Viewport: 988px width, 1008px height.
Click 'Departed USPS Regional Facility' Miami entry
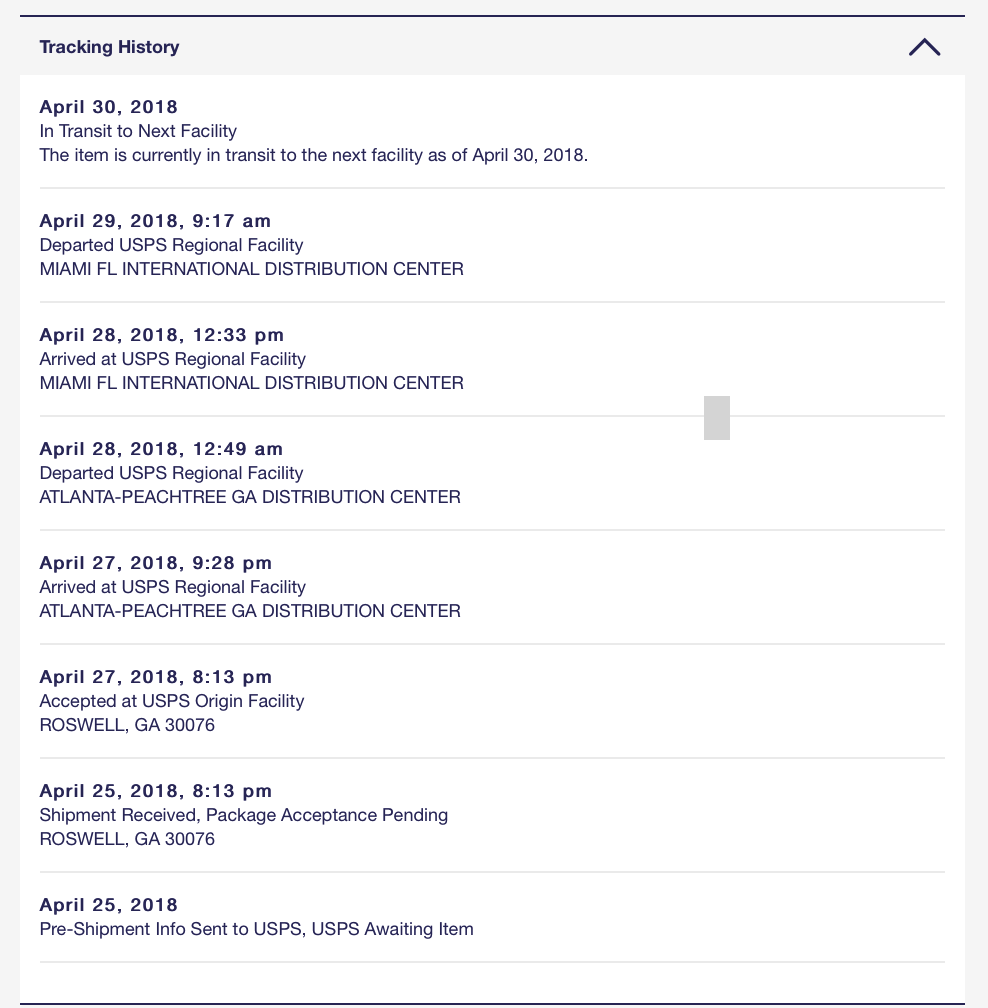[171, 245]
